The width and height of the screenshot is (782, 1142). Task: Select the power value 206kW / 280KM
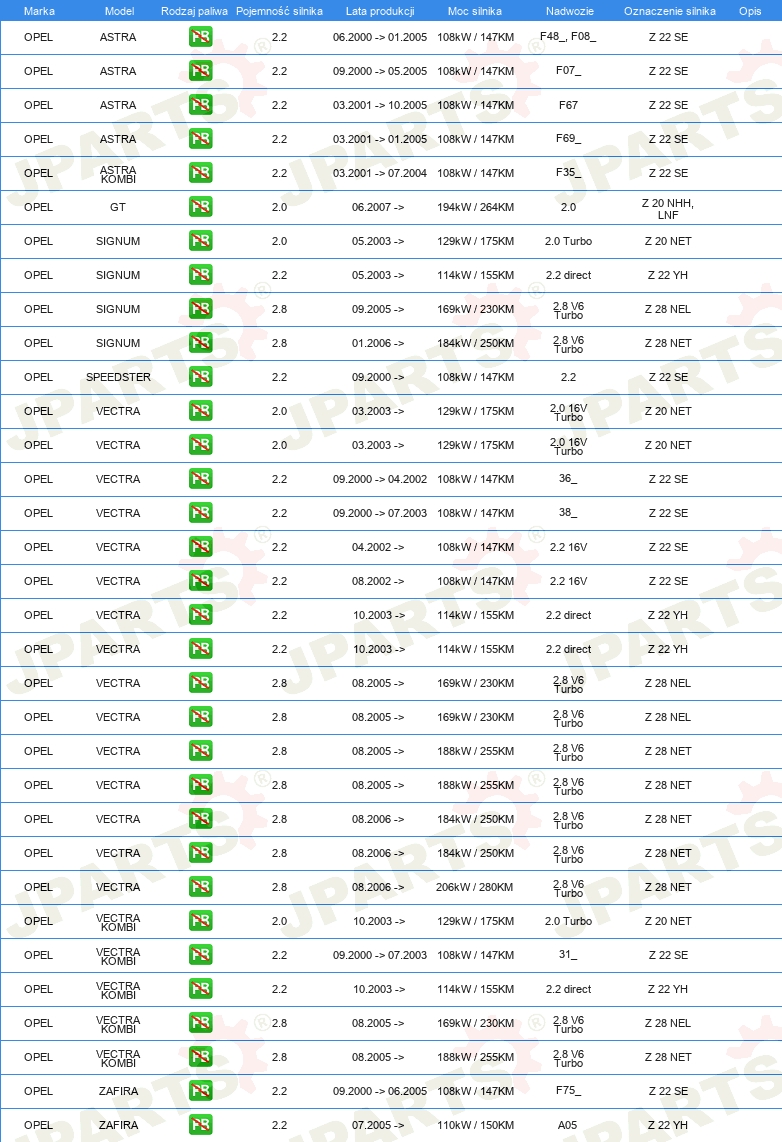pyautogui.click(x=475, y=886)
